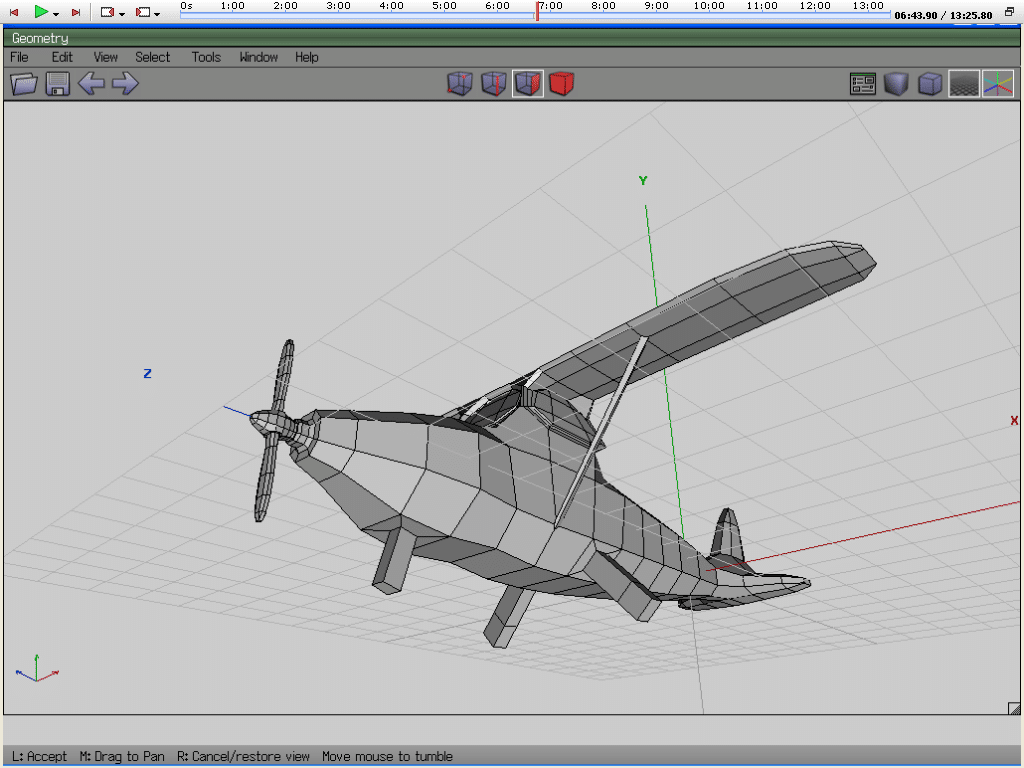Viewport: 1024px width, 768px height.
Task: Click the Save floppy disk icon
Action: [58, 84]
